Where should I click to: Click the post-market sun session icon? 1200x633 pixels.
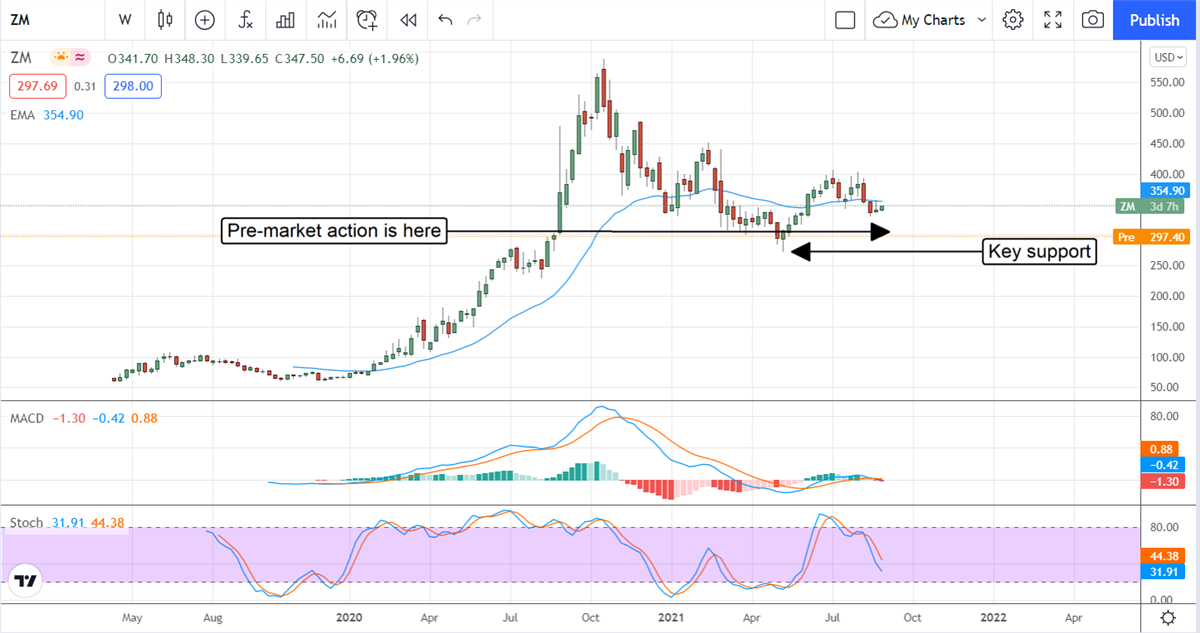point(62,59)
